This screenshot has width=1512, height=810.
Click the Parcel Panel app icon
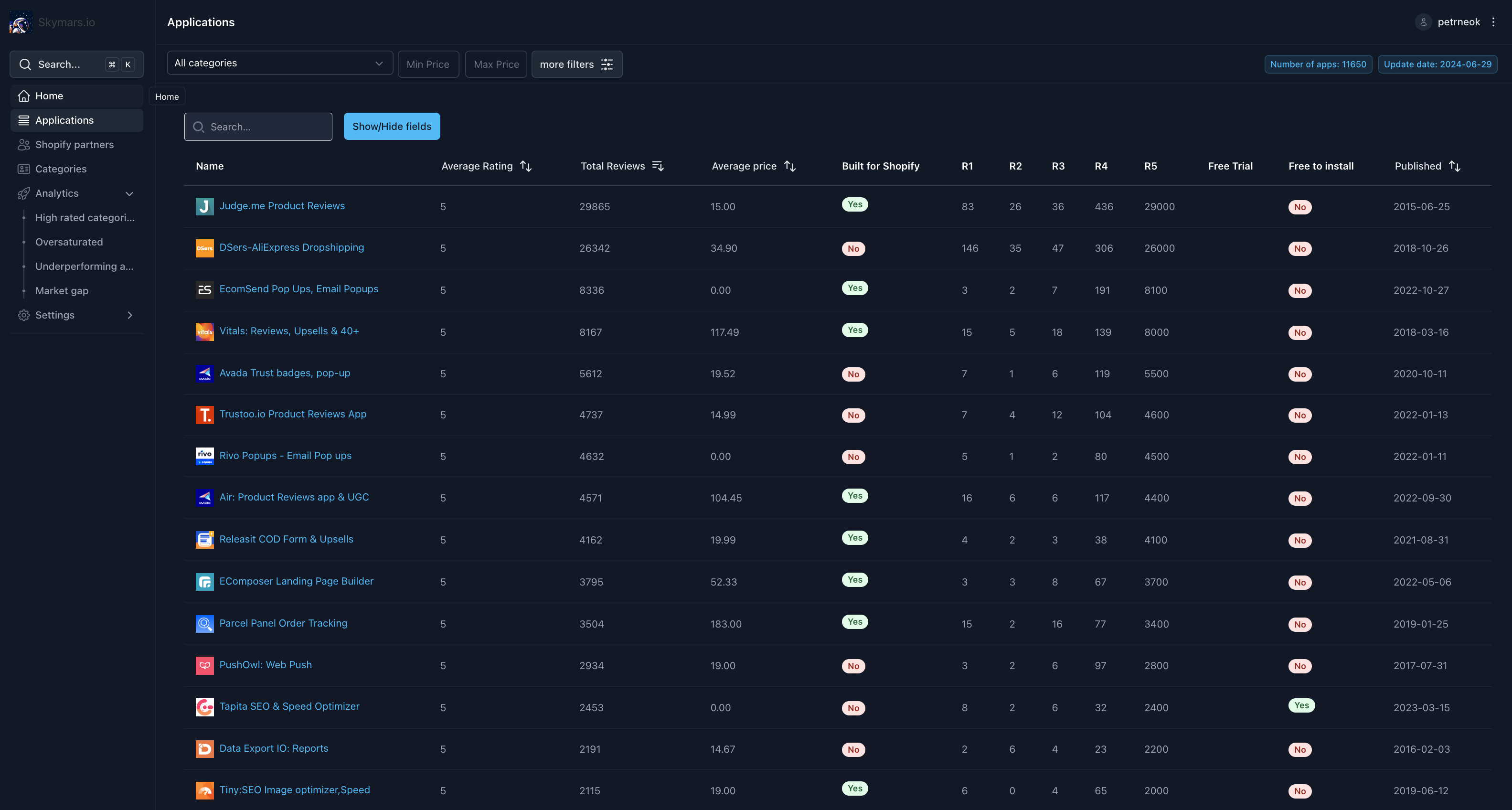tap(205, 624)
